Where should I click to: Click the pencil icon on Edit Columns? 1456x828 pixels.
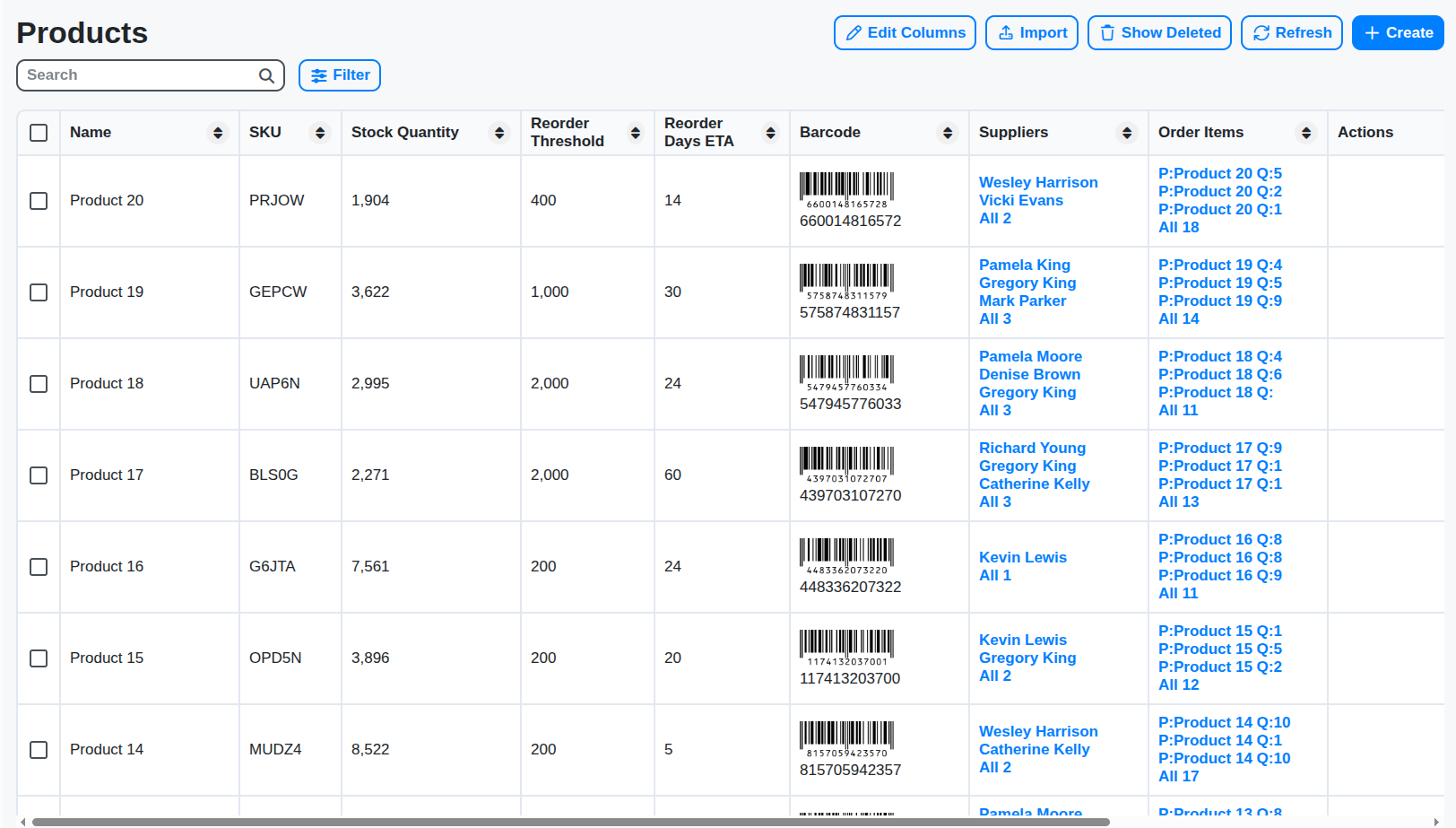tap(855, 32)
